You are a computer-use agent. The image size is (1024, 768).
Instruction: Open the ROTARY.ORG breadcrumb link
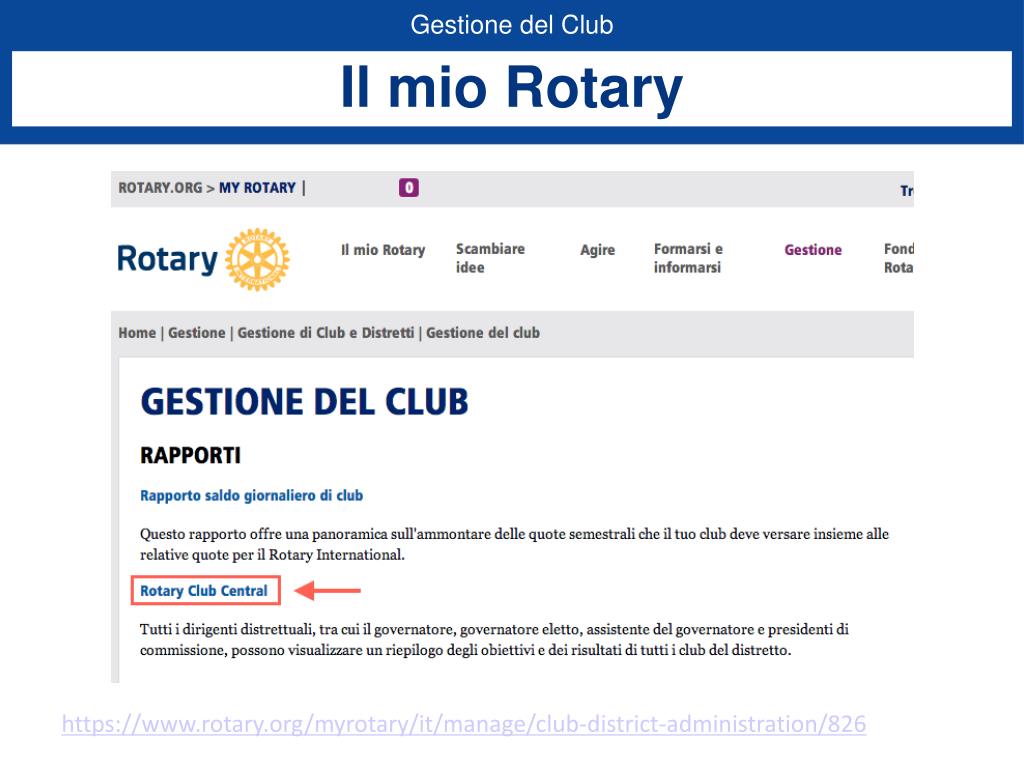160,188
